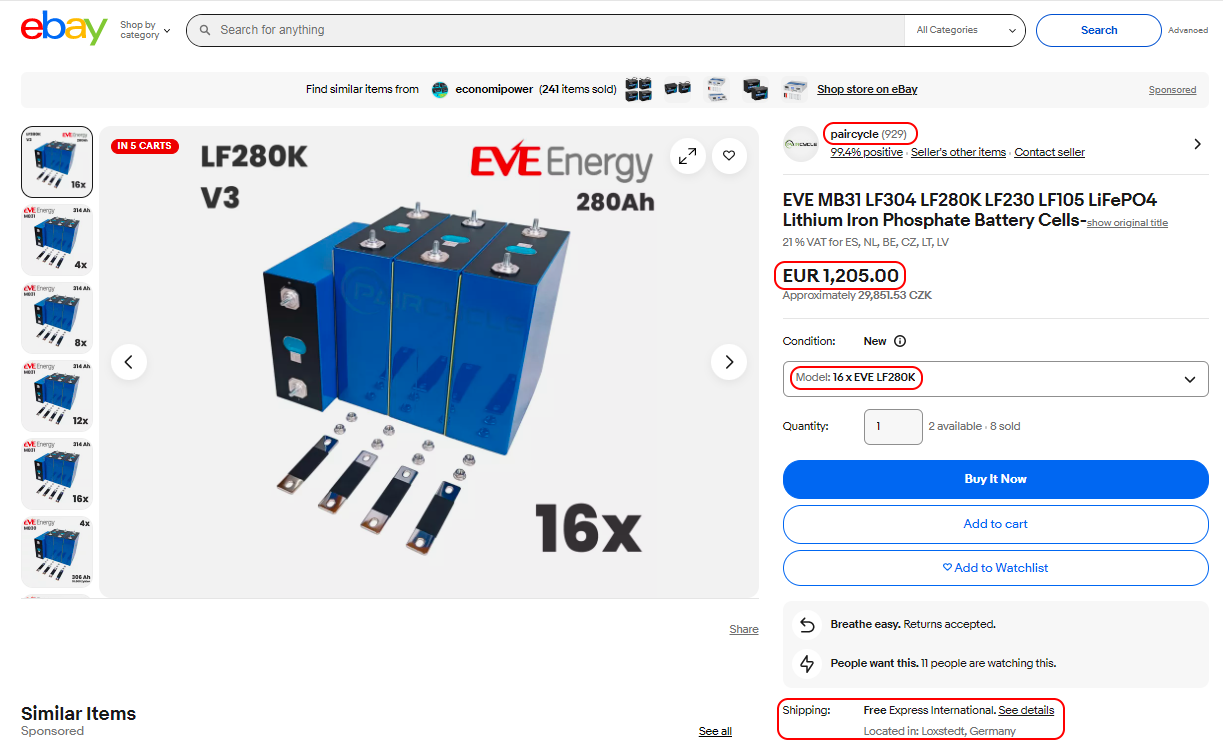Focus the Search for anything box
The image size is (1223, 744).
(x=545, y=30)
